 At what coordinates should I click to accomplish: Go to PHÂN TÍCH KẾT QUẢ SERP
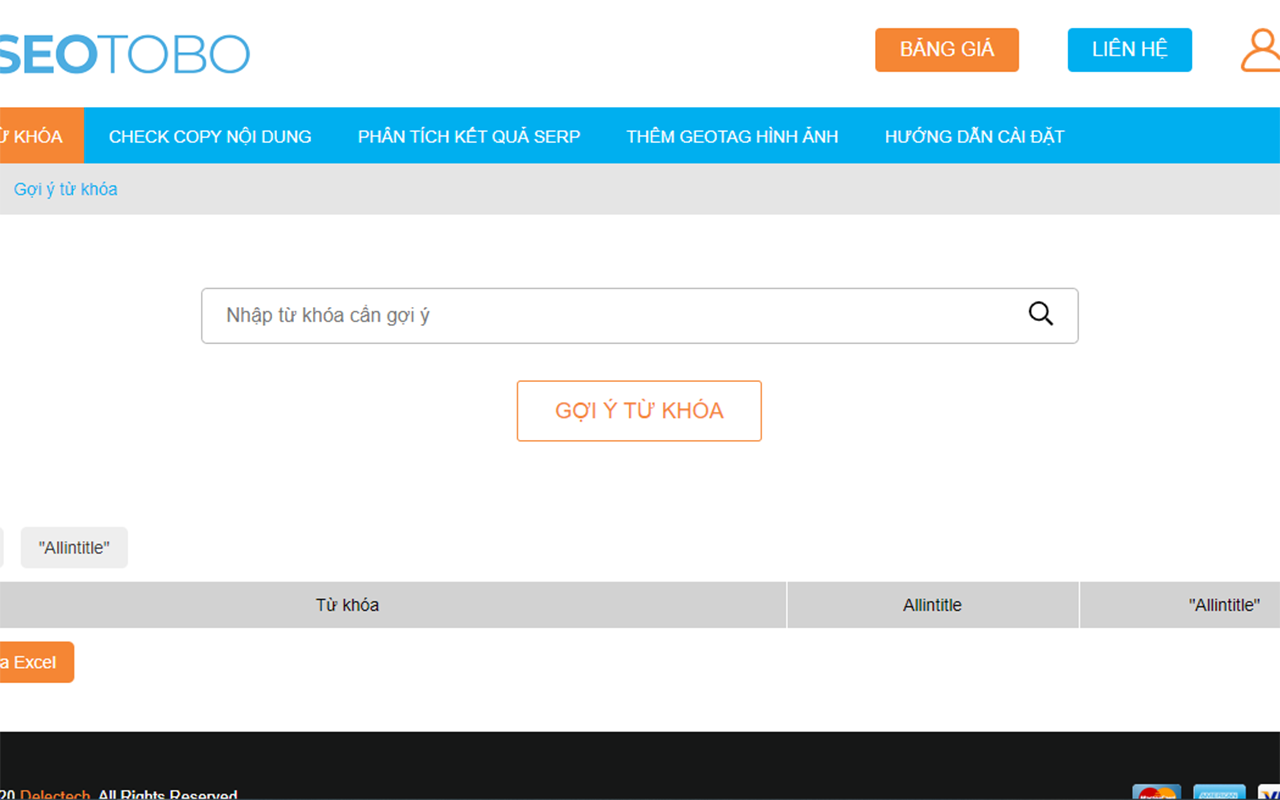click(x=469, y=136)
